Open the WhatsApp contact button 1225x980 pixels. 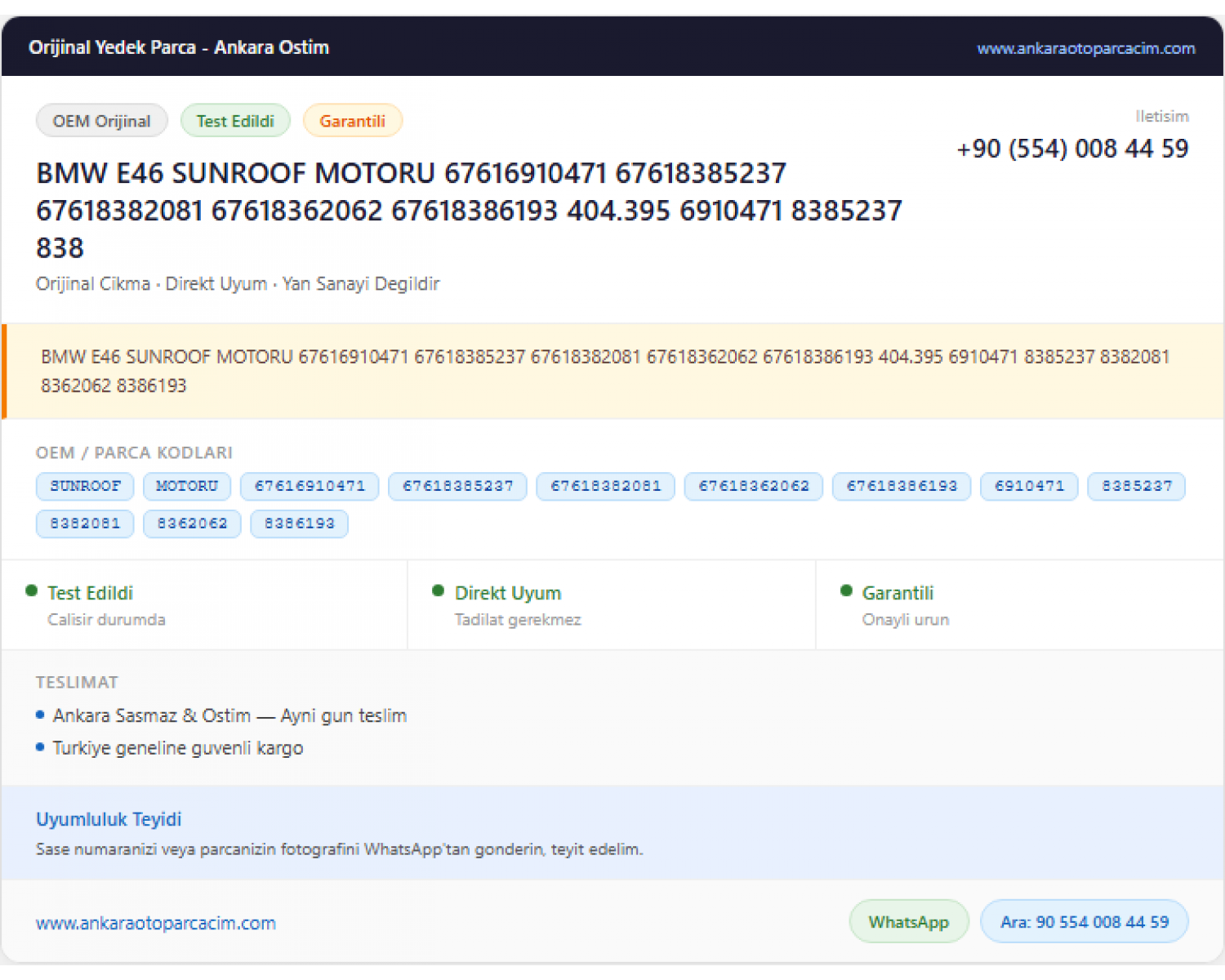[x=909, y=921]
